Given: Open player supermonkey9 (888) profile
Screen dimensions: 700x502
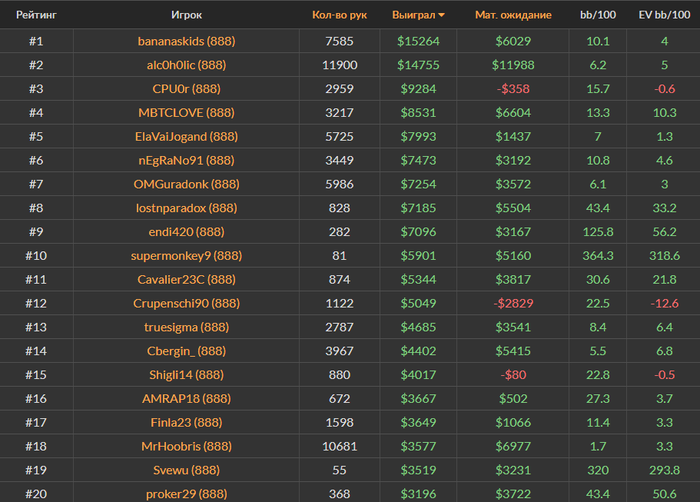Looking at the screenshot, I should pos(186,255).
